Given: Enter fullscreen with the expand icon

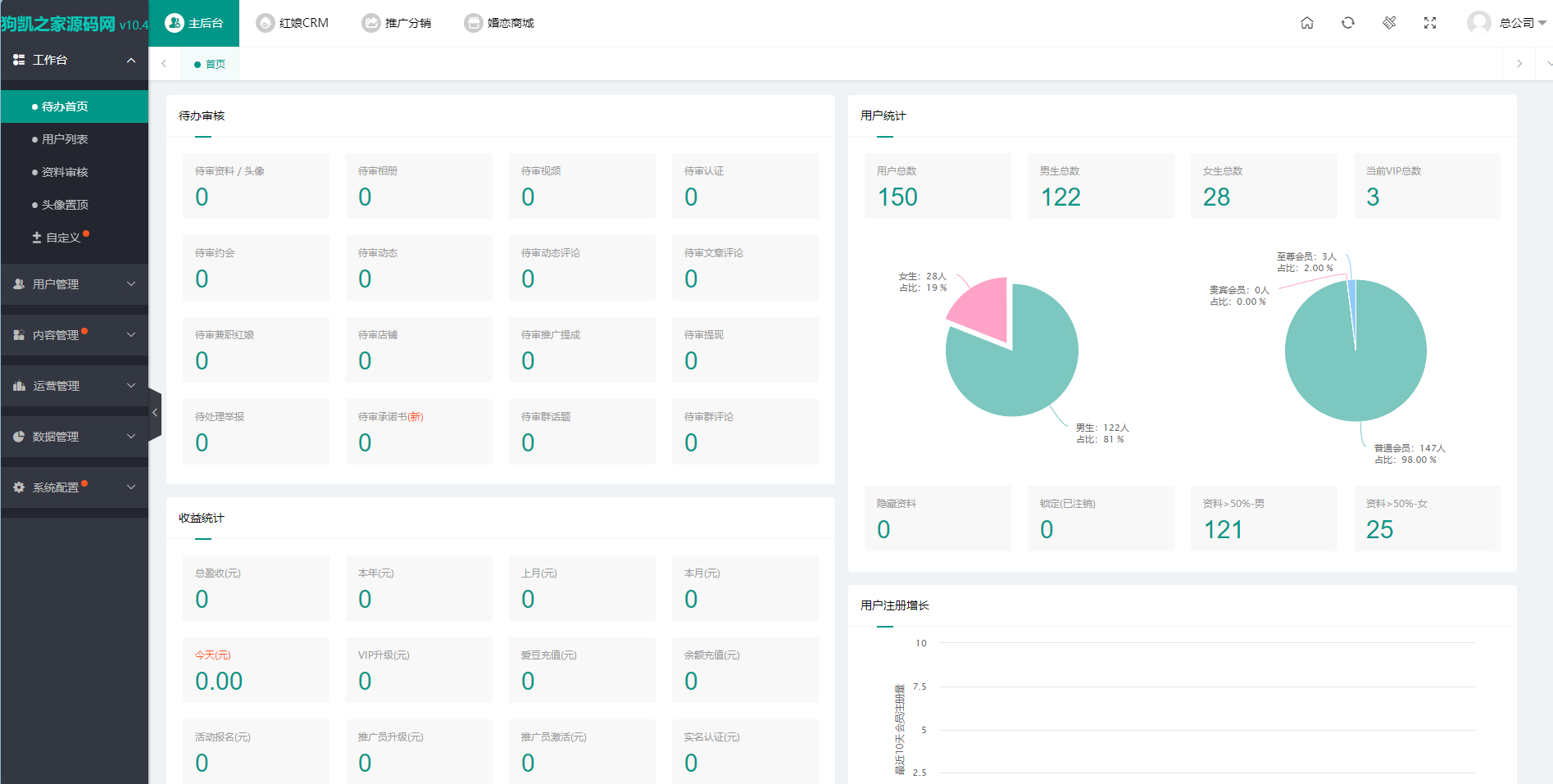Looking at the screenshot, I should pos(1430,23).
